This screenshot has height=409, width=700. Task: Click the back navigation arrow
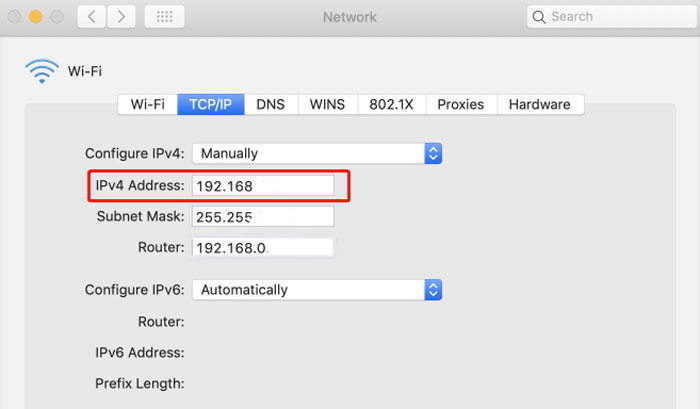click(90, 17)
